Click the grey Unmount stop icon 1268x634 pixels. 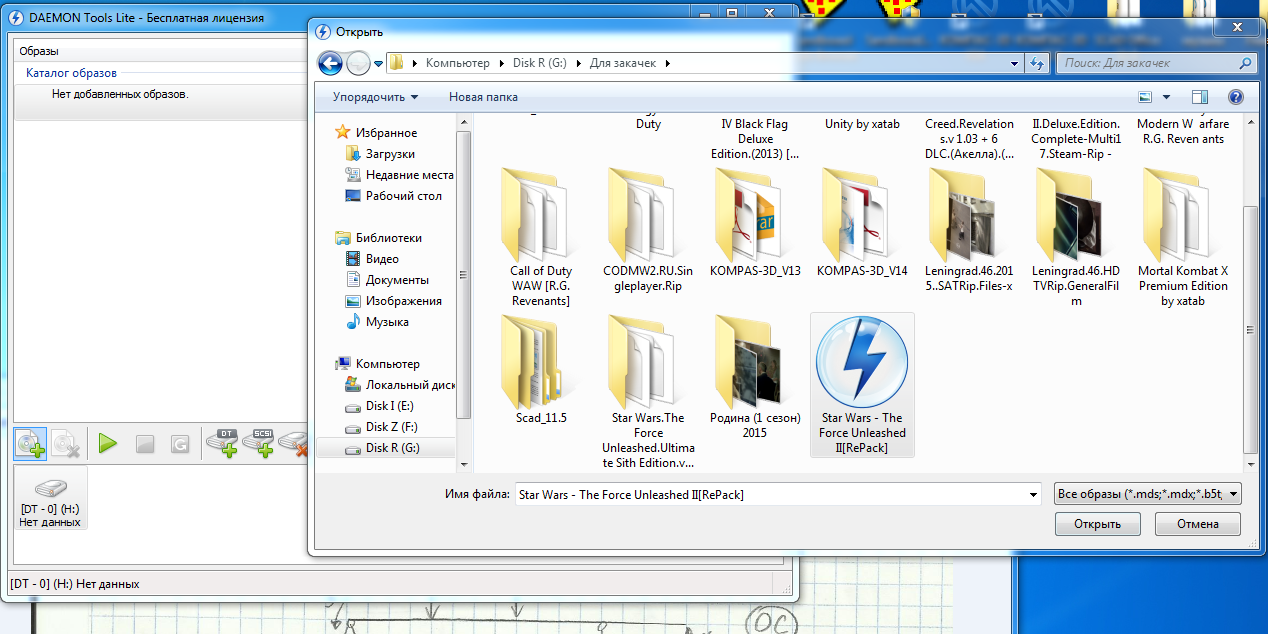[x=145, y=445]
